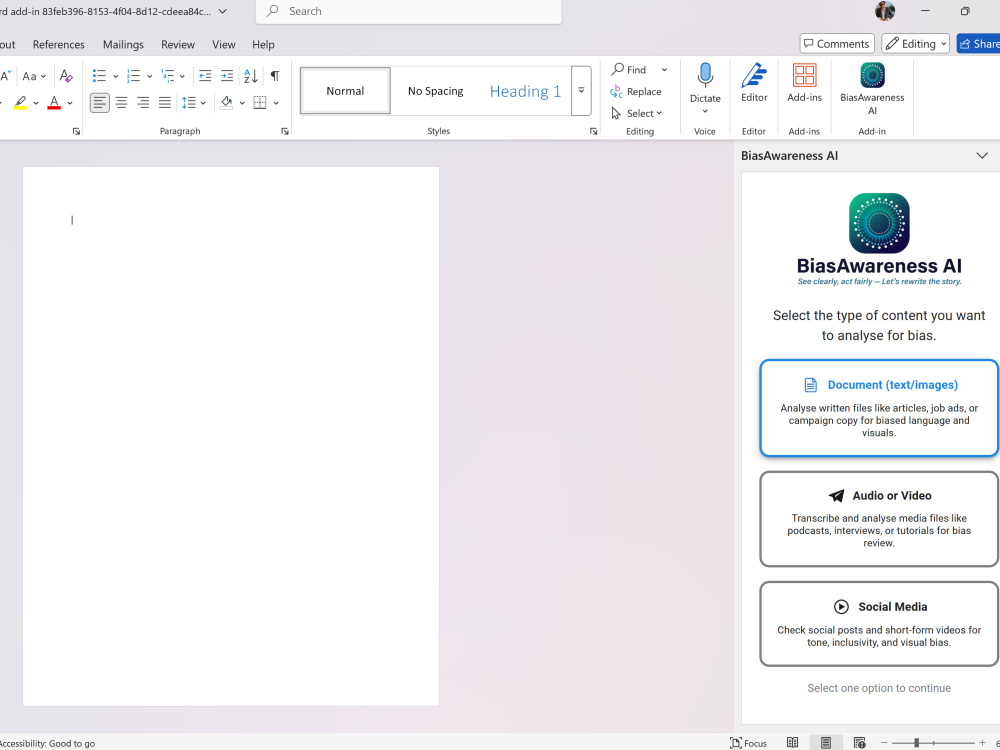Open the Editor tool

(x=754, y=83)
